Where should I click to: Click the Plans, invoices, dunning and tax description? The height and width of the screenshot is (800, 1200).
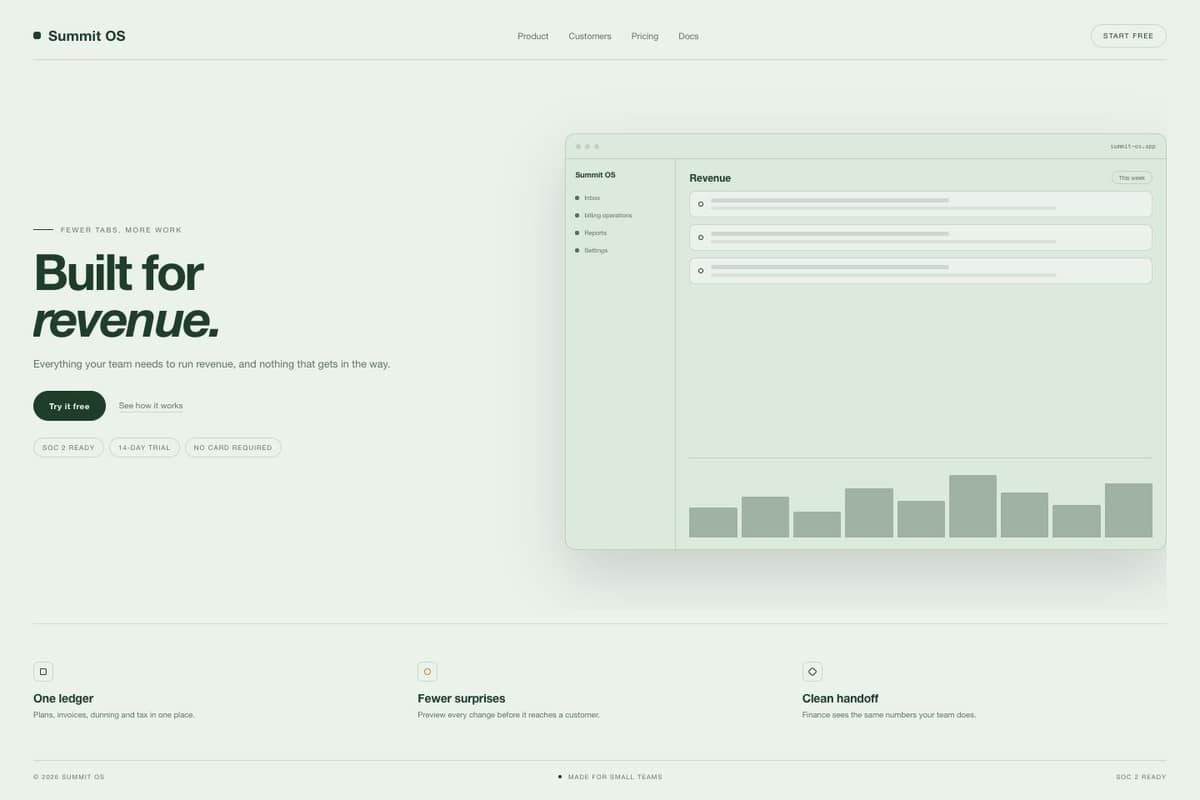click(x=114, y=715)
